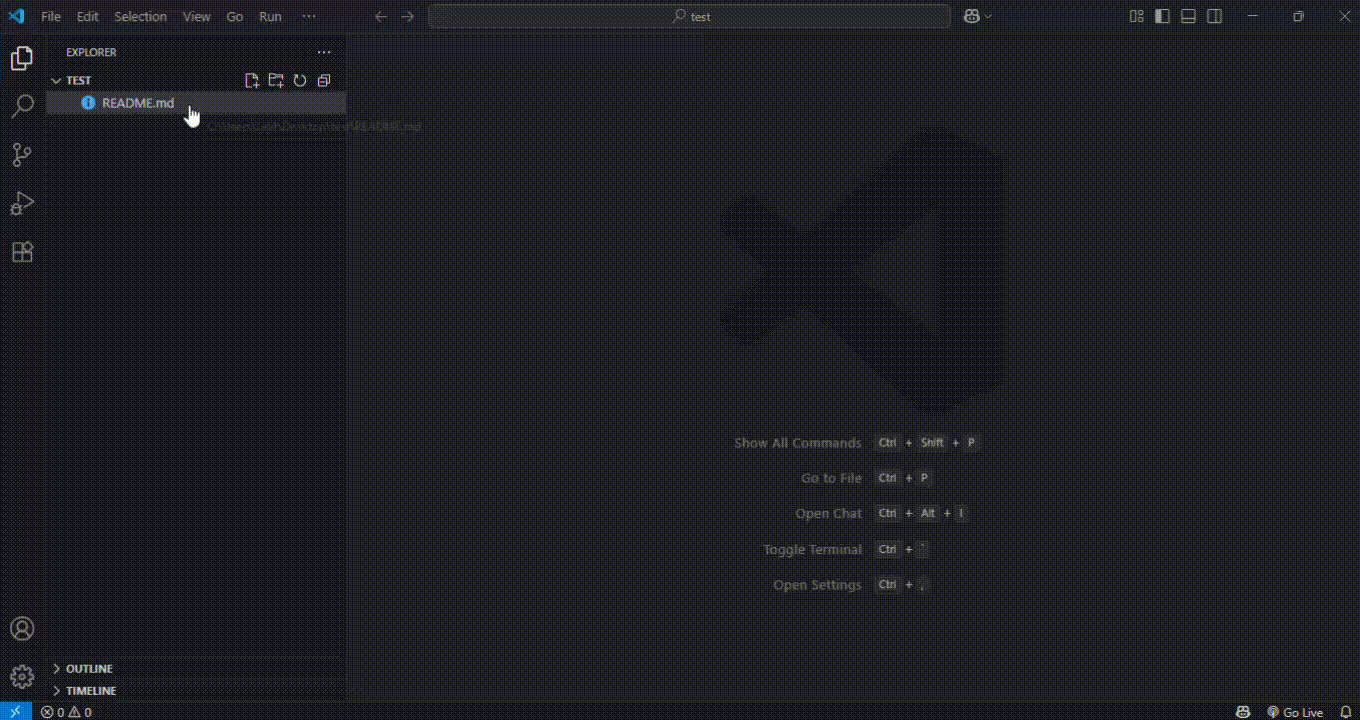
Task: Open README.md from the Explorer
Action: click(x=196, y=103)
